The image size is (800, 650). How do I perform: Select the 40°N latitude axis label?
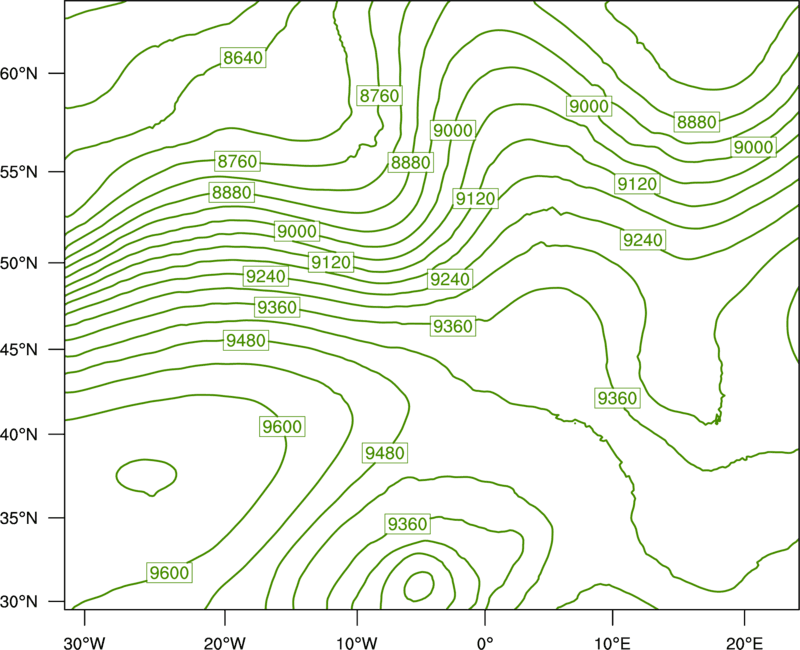[19, 435]
